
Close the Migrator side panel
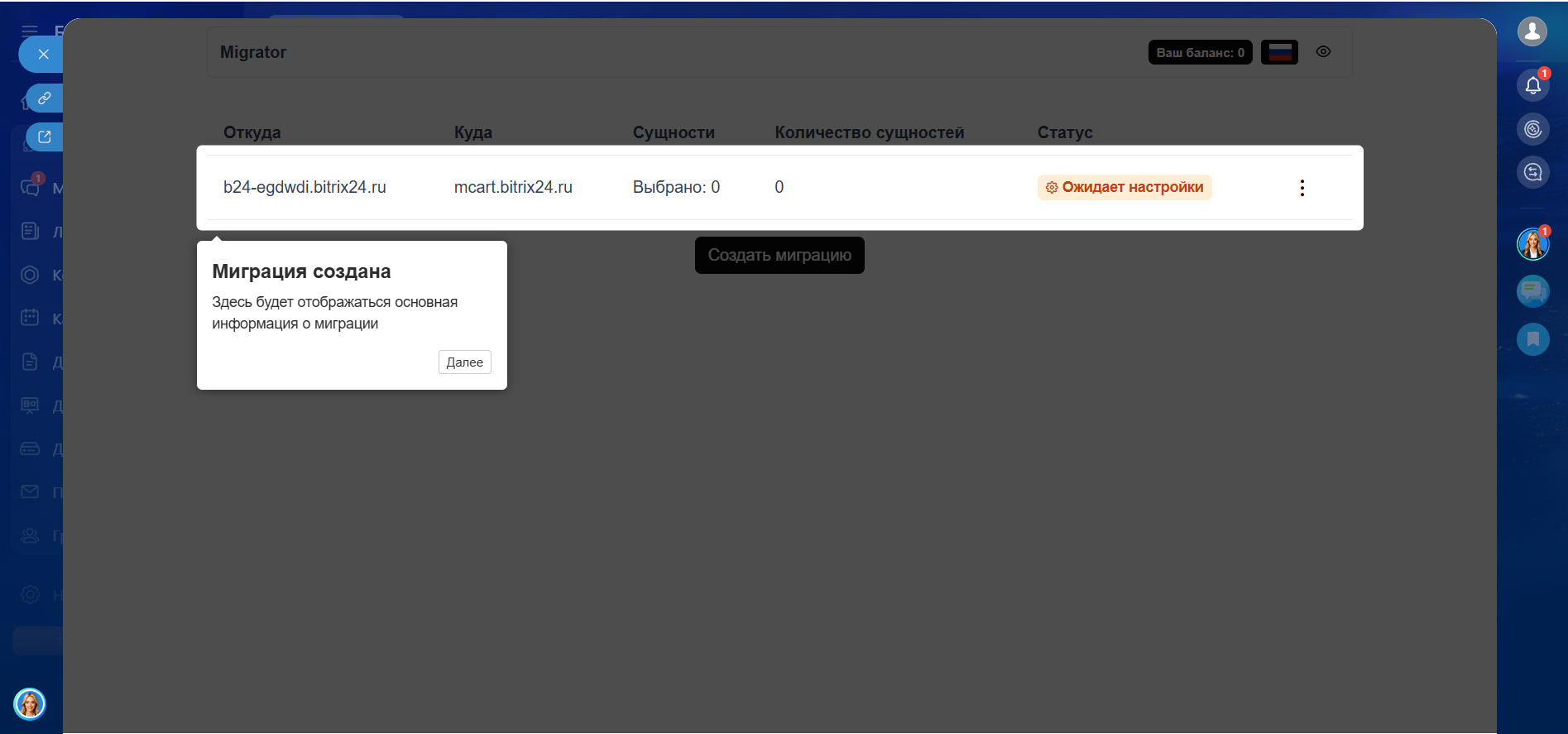[43, 54]
